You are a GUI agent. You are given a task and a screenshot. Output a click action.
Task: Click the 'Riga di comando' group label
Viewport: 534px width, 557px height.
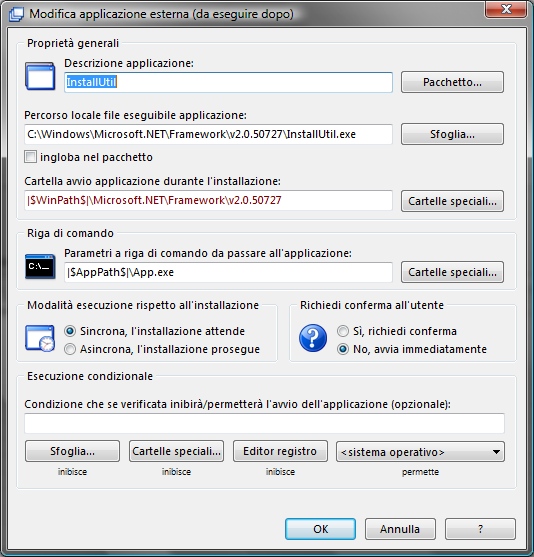[x=70, y=233]
